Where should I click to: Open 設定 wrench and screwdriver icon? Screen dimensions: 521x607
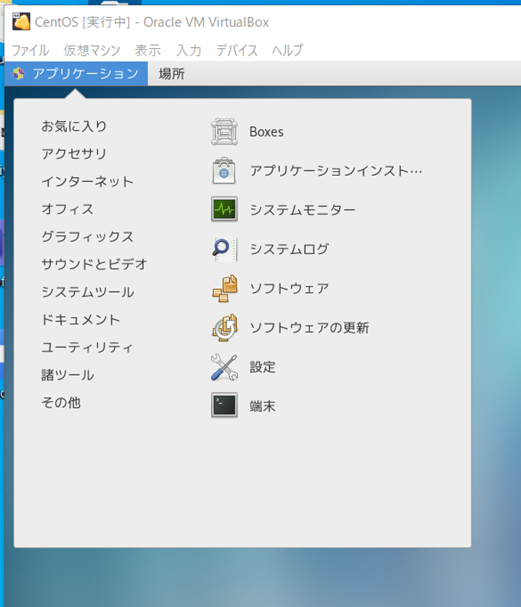tap(224, 367)
